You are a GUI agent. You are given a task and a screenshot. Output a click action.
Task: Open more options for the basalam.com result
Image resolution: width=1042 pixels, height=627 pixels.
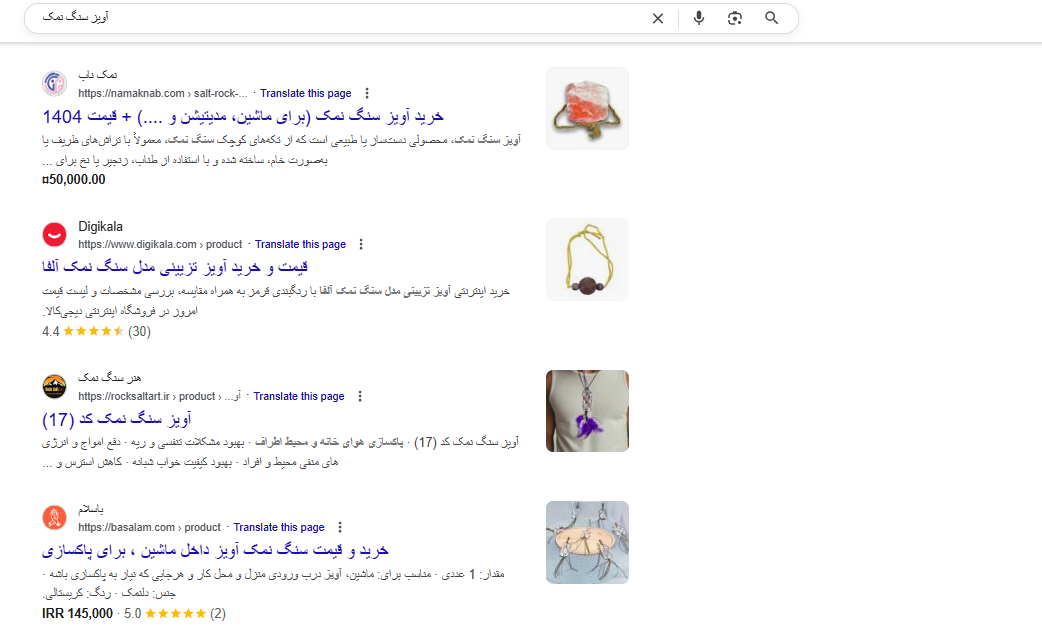click(x=340, y=527)
